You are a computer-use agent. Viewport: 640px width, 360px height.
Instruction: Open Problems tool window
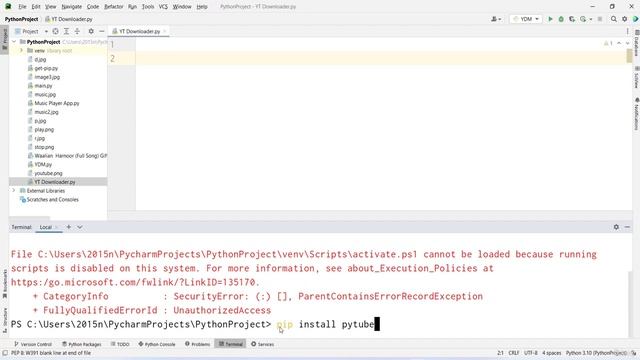click(198, 344)
